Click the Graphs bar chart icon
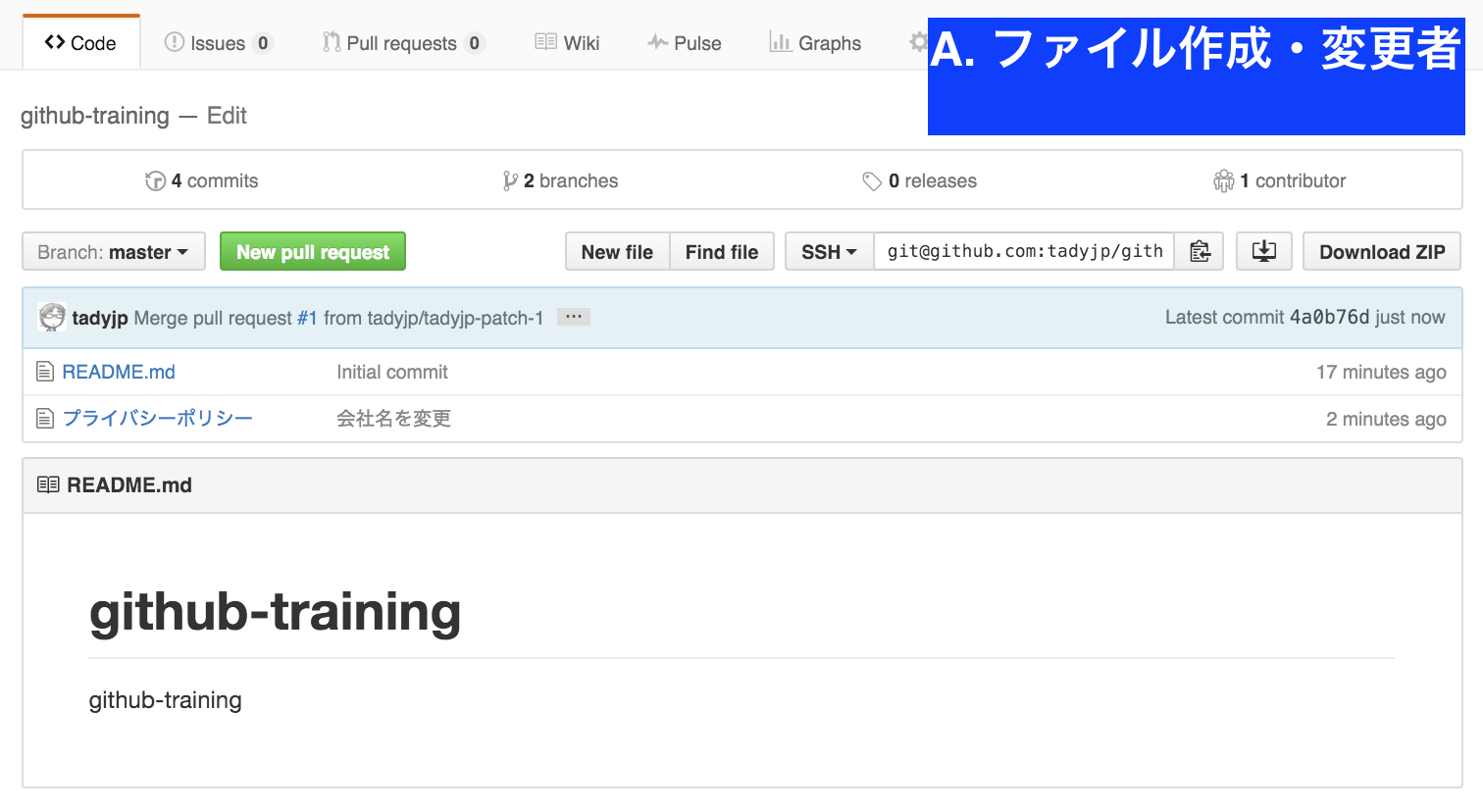The width and height of the screenshot is (1483, 812). click(781, 41)
